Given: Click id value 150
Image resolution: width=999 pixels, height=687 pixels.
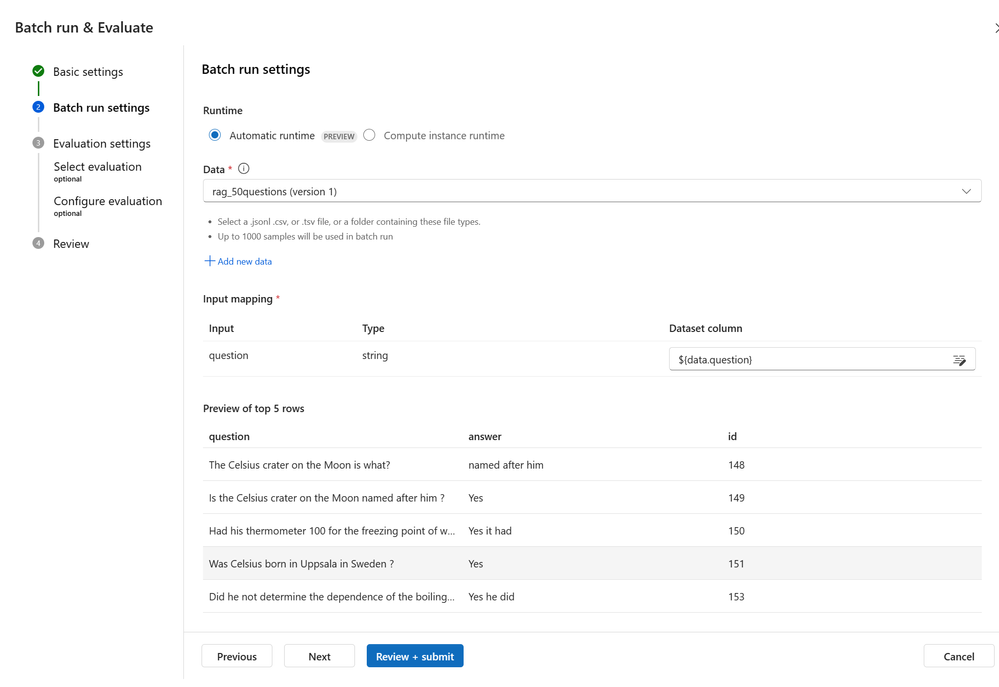Looking at the screenshot, I should (737, 531).
